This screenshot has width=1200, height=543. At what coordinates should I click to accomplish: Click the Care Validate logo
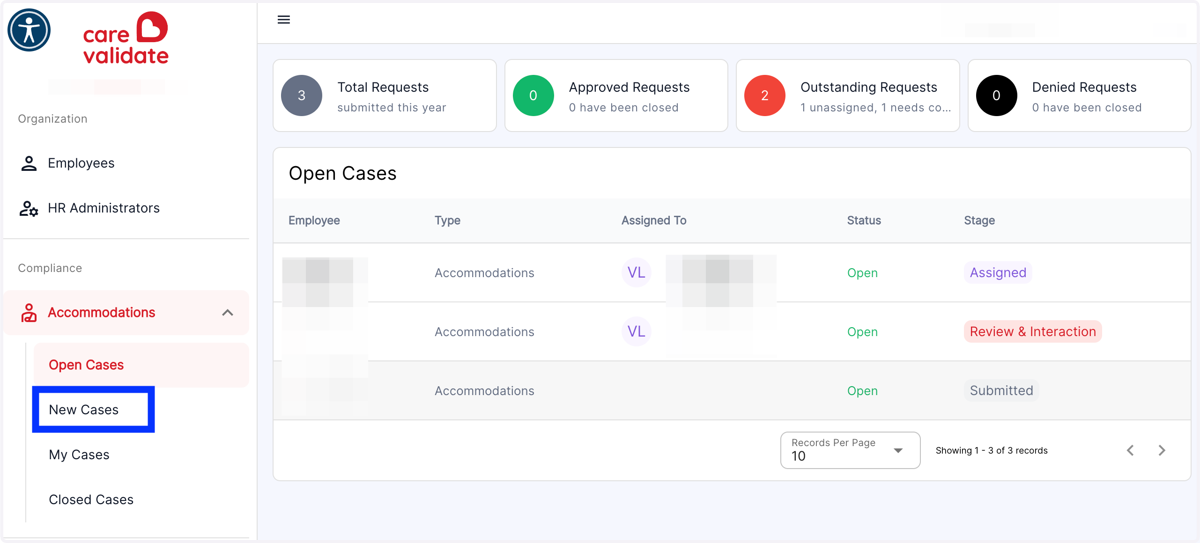pyautogui.click(x=126, y=39)
